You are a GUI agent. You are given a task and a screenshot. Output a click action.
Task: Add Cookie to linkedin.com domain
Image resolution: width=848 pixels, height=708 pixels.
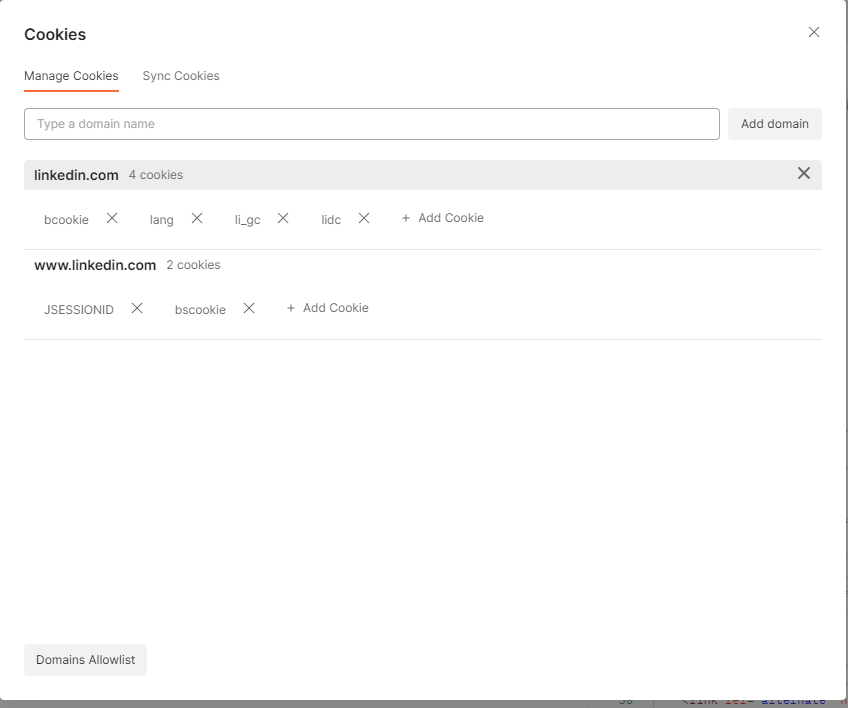click(442, 218)
